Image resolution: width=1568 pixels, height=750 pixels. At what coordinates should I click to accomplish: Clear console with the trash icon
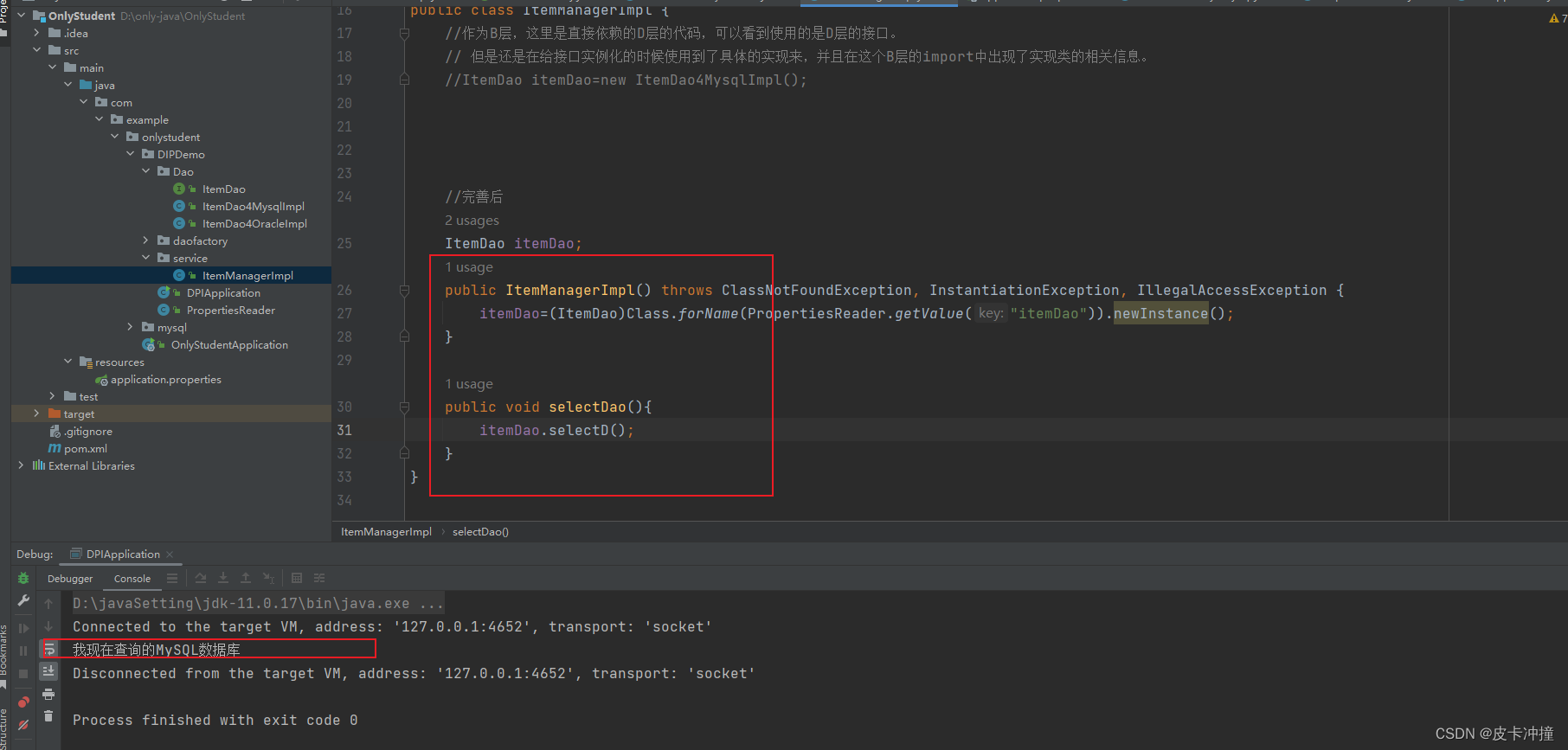point(48,716)
